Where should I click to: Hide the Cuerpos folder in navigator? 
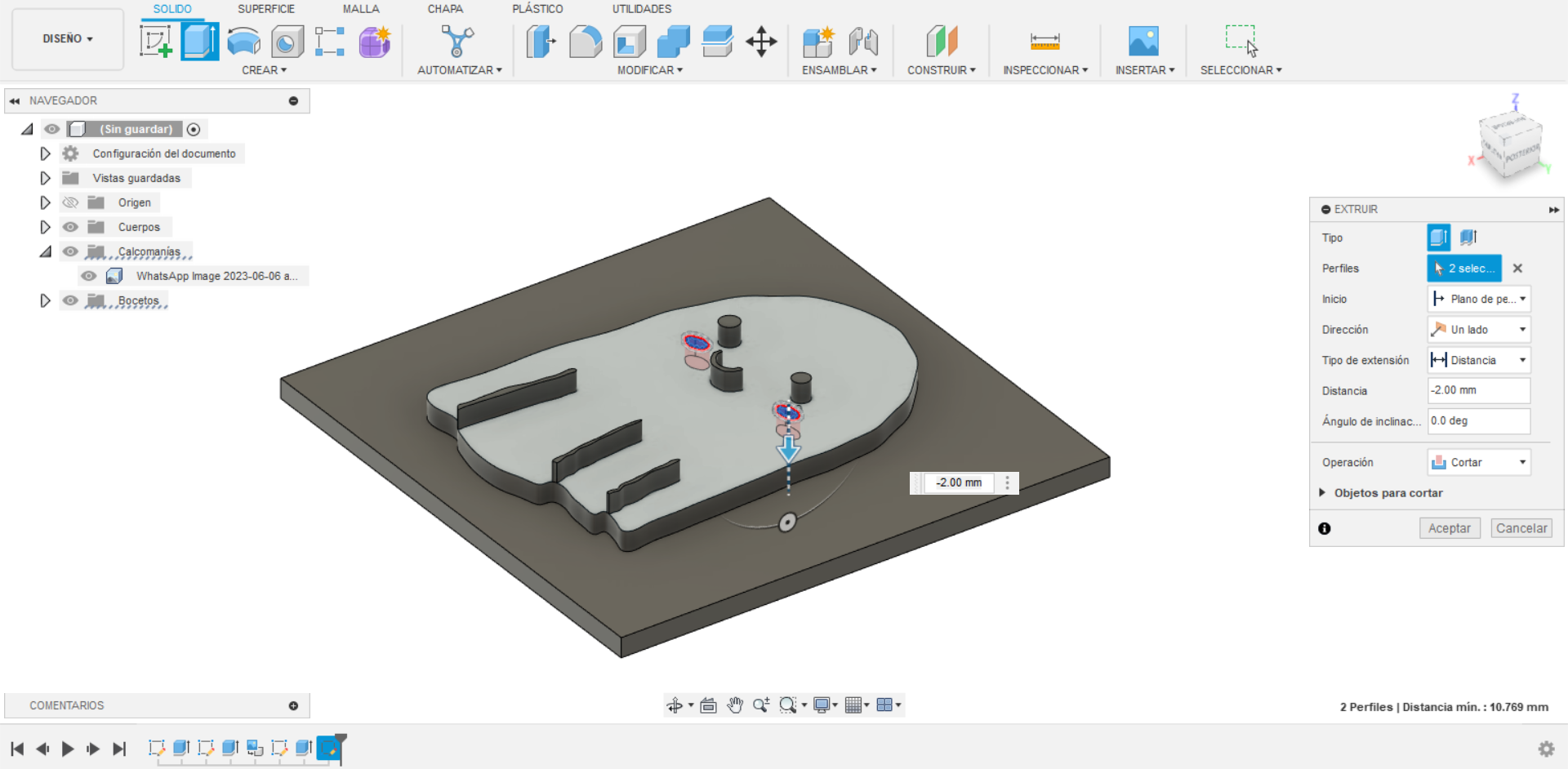pos(70,227)
